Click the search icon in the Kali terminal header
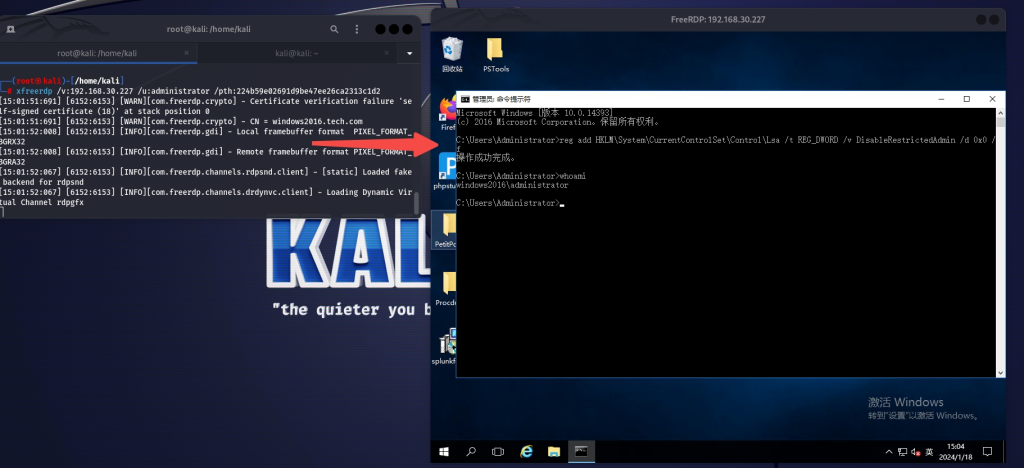This screenshot has height=468, width=1024. tap(334, 29)
